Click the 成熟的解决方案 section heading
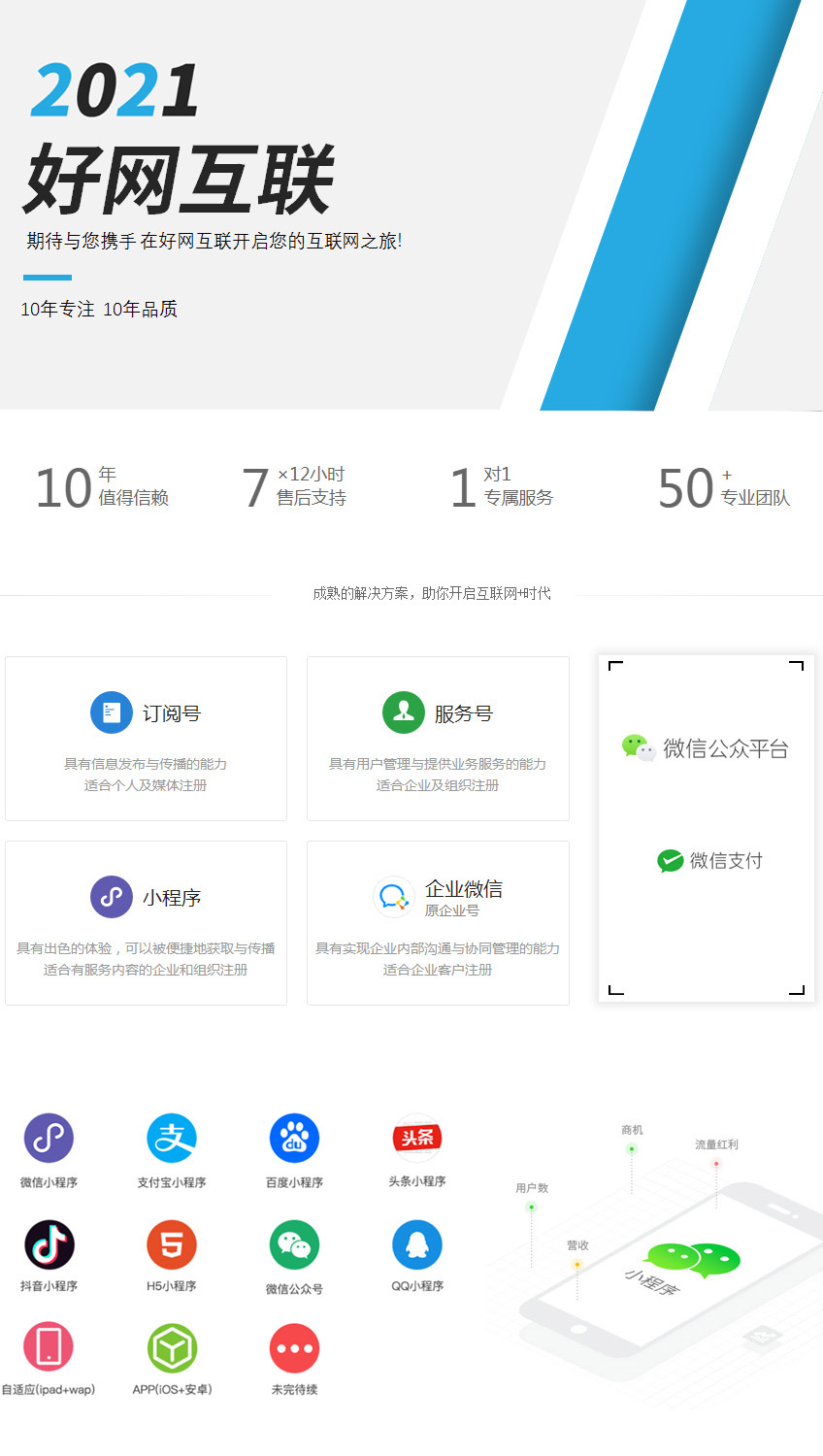This screenshot has height=1456, width=823. 432,593
